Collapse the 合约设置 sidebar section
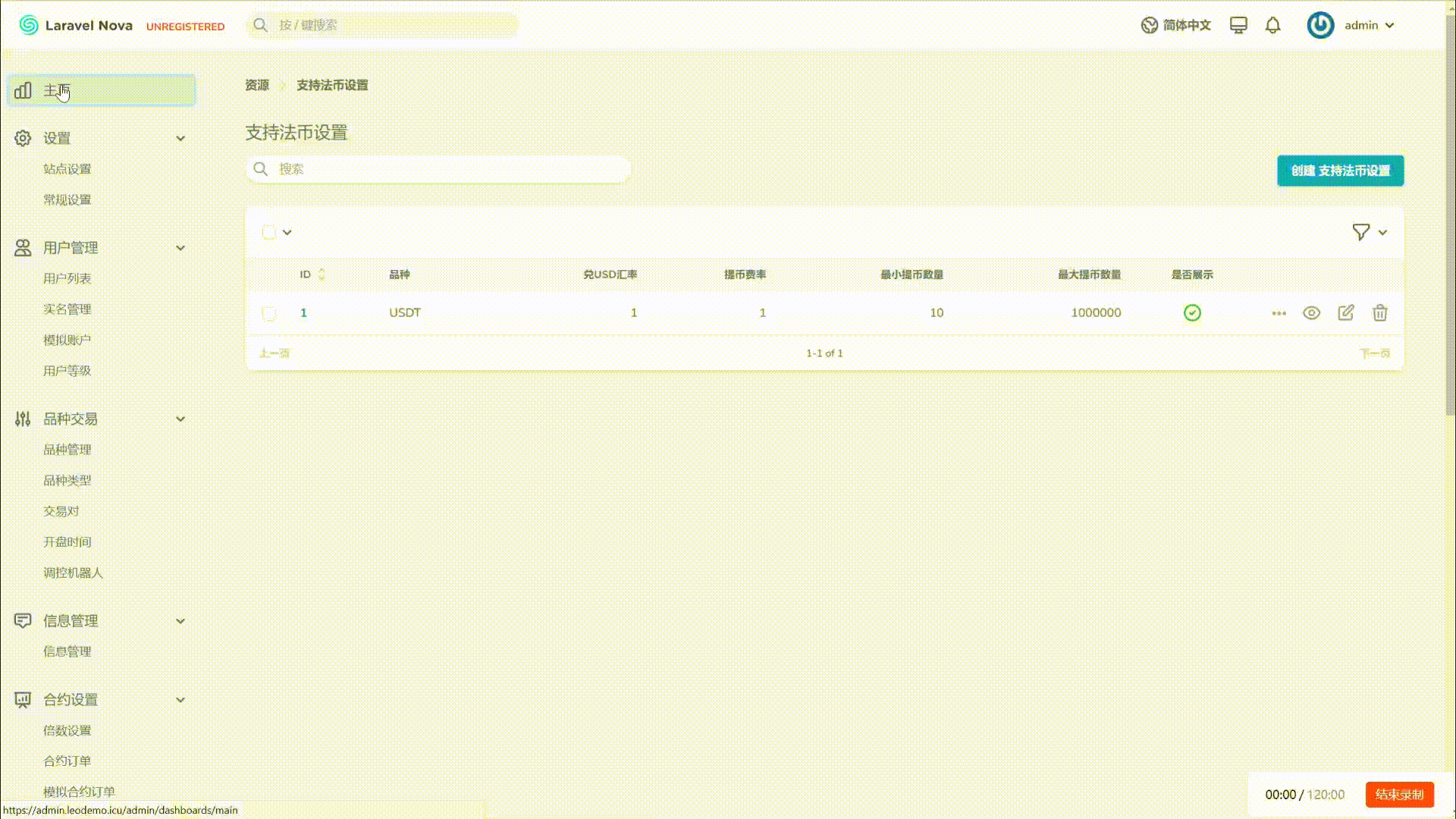 click(x=180, y=699)
